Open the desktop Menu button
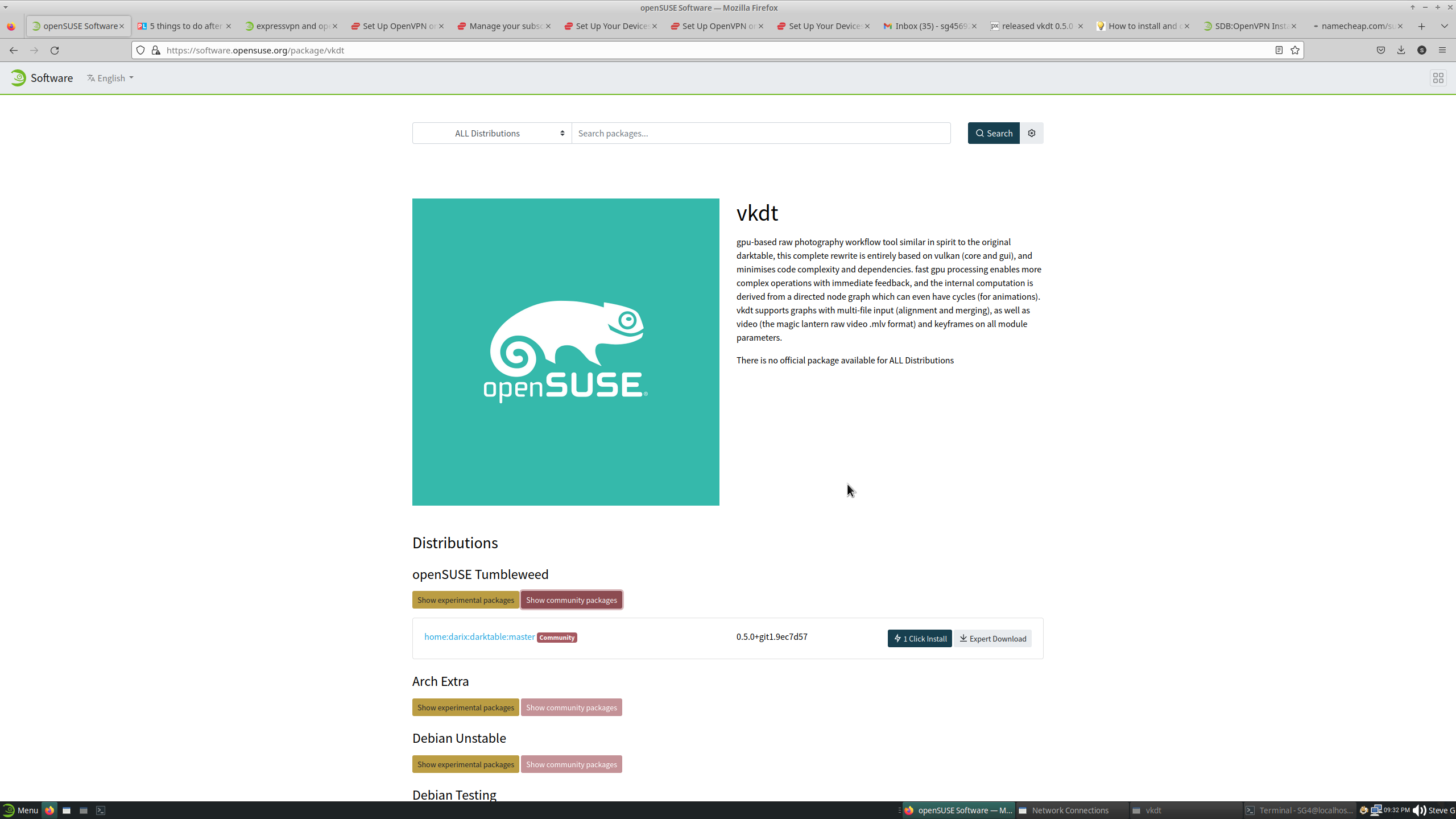The height and width of the screenshot is (819, 1456). (20, 810)
